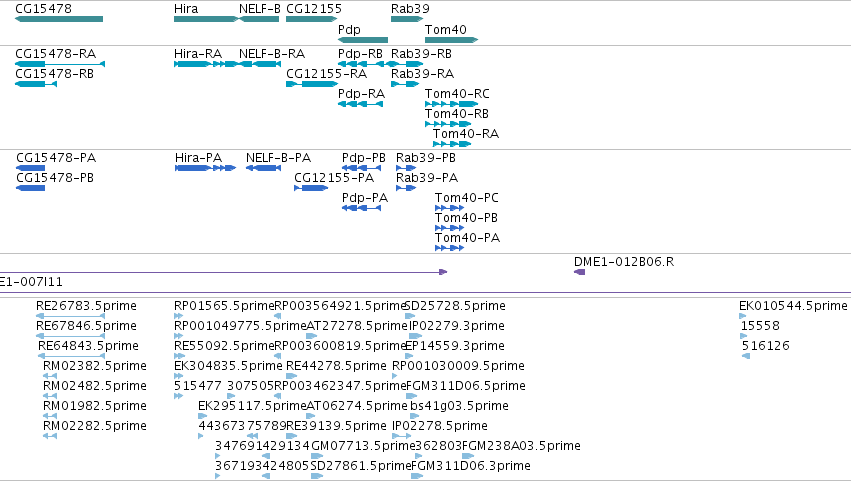
Task: Select the CG12155 gene label
Action: (314, 9)
